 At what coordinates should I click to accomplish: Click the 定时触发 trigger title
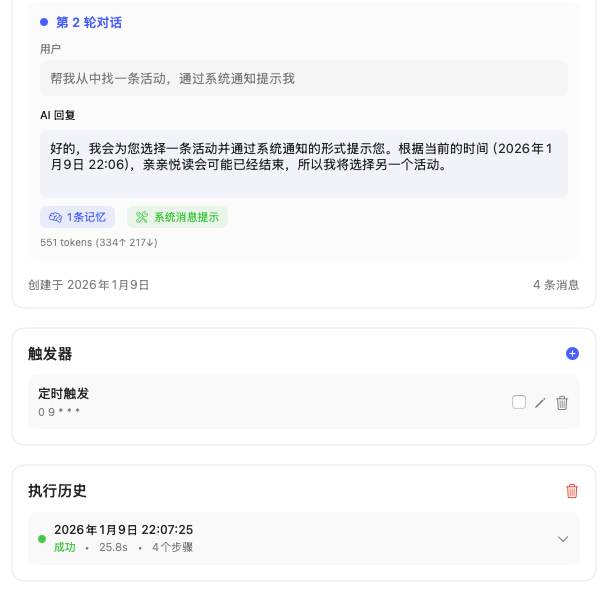tap(63, 393)
